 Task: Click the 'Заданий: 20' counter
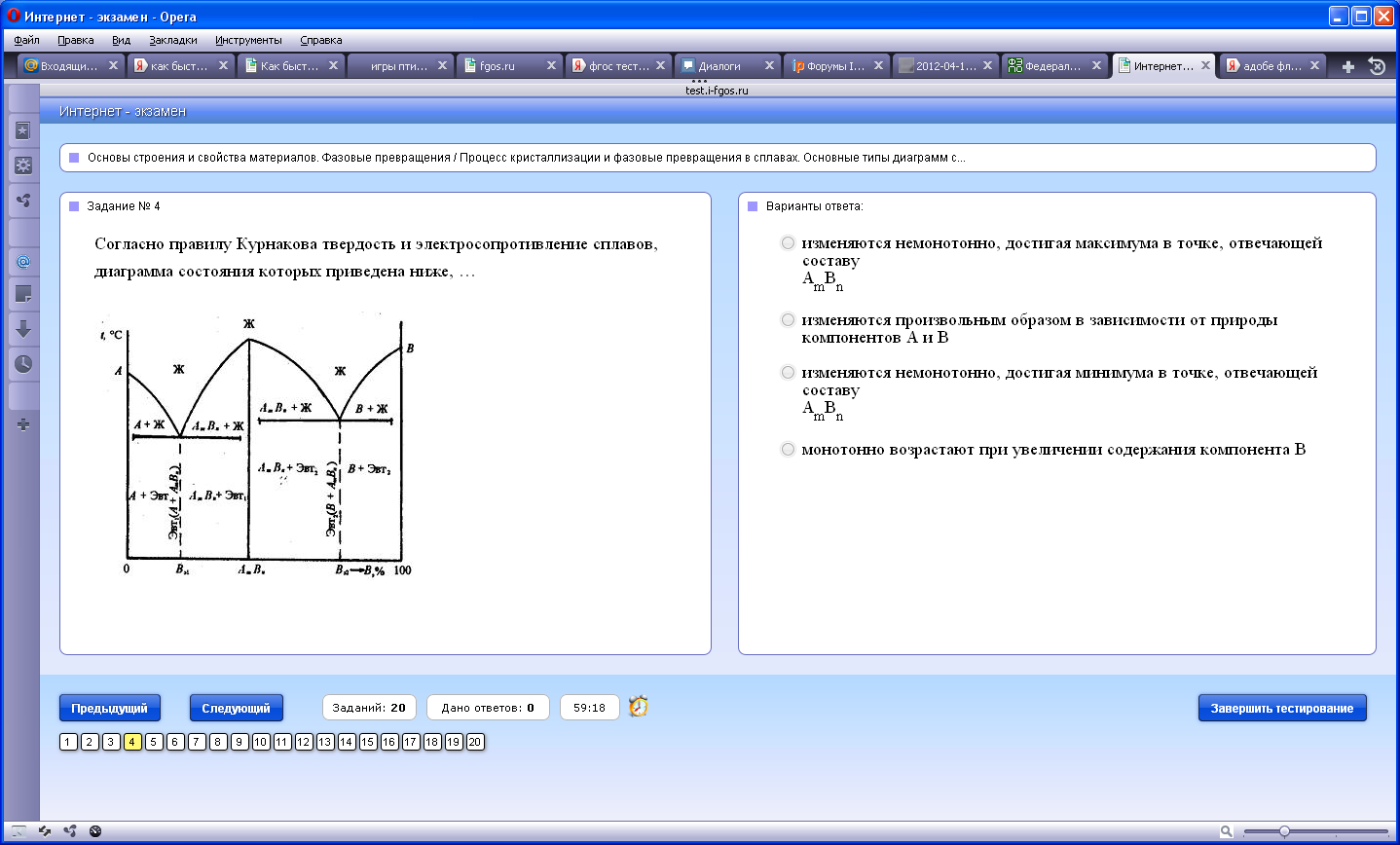tap(369, 708)
